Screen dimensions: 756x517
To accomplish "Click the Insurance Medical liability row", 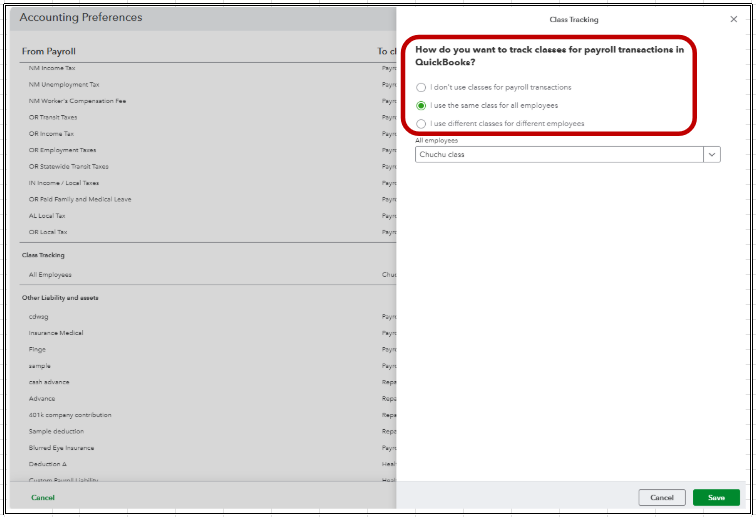I will pyautogui.click(x=56, y=333).
